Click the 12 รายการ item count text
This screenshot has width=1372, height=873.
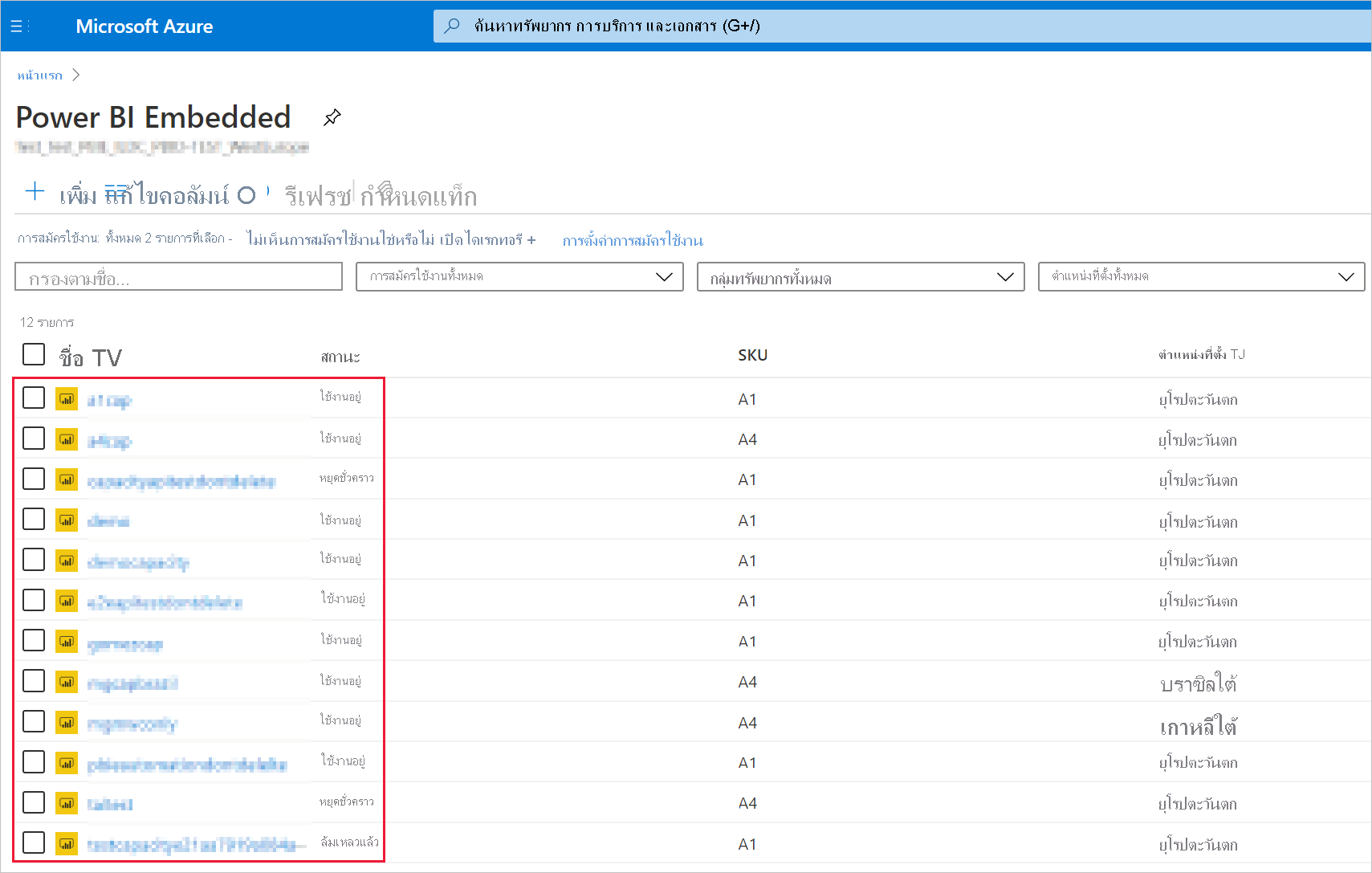(47, 322)
